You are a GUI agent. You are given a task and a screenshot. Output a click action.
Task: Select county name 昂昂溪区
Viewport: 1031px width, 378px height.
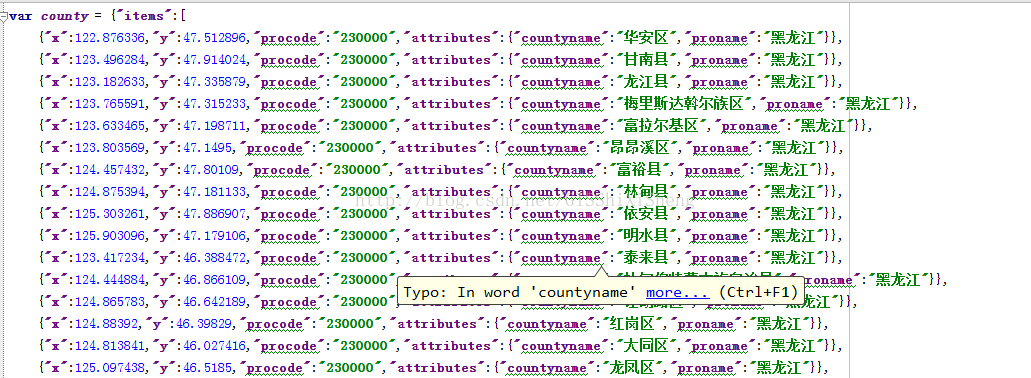pyautogui.click(x=640, y=148)
